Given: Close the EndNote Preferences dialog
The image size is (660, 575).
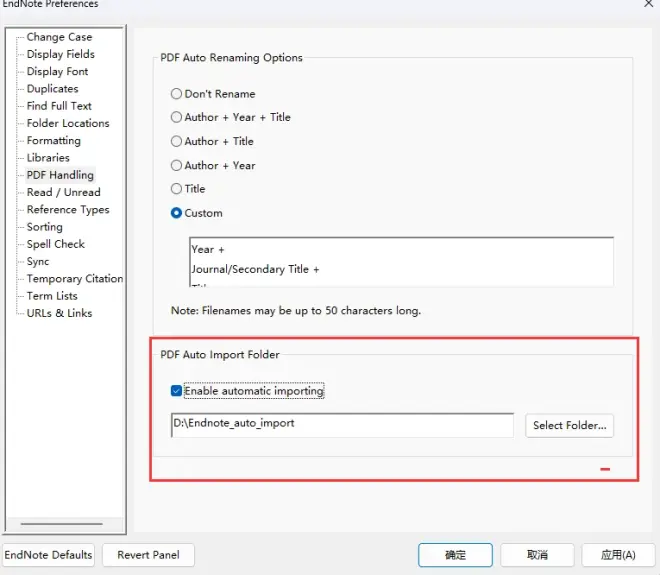Looking at the screenshot, I should coord(649,4).
